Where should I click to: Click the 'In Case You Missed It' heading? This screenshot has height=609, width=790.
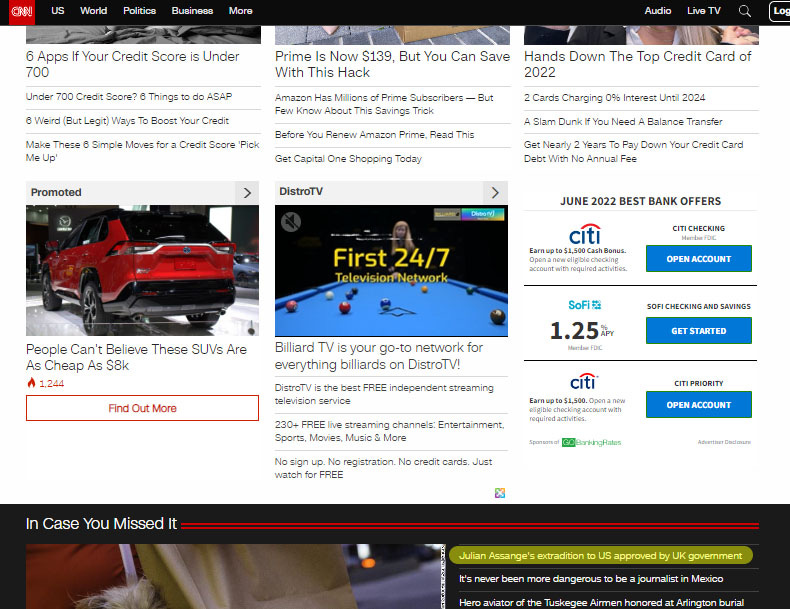click(x=101, y=523)
